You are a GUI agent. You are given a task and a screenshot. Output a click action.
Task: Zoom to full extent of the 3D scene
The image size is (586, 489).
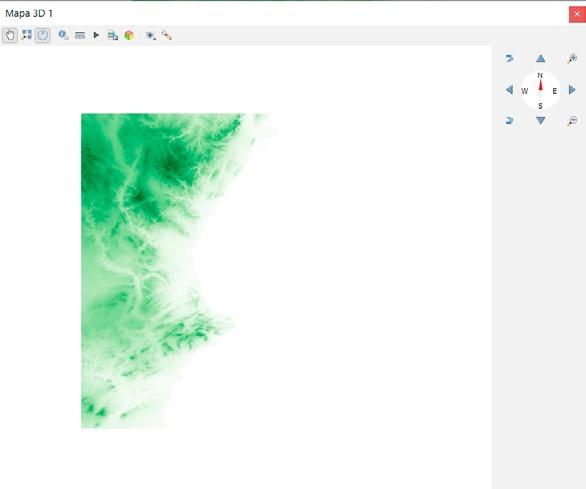26,35
